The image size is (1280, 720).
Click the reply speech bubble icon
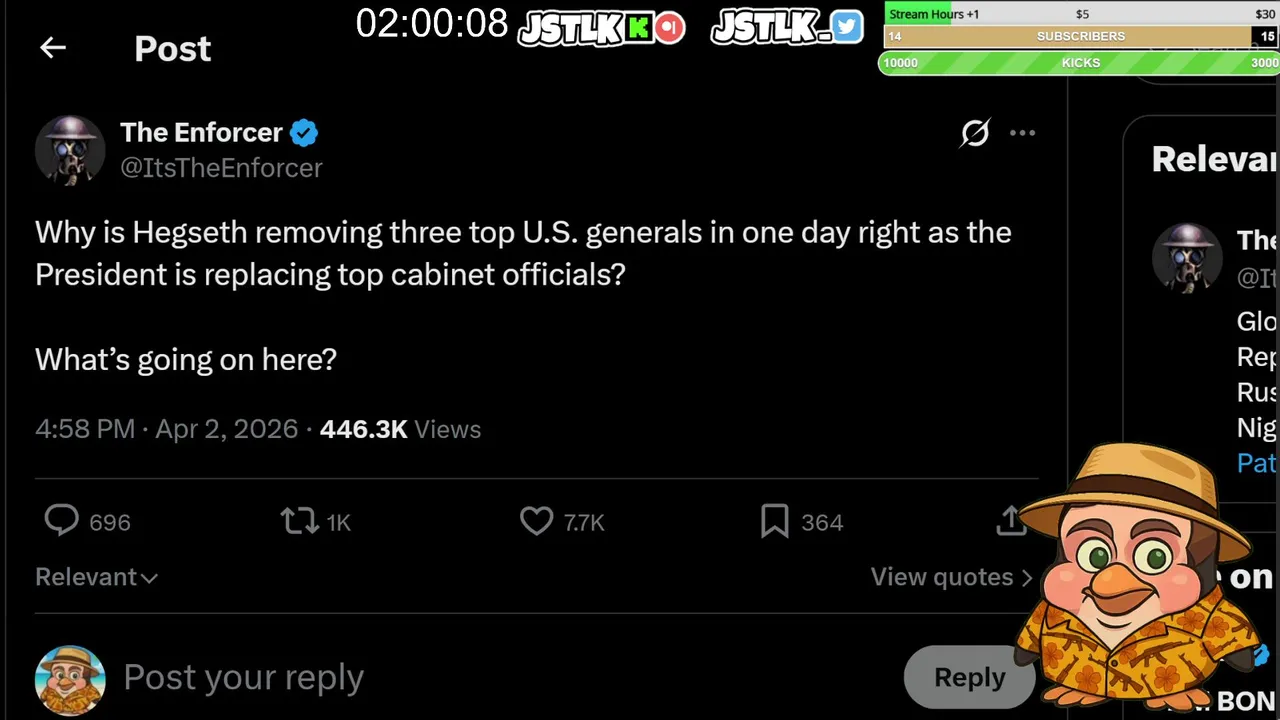(62, 521)
